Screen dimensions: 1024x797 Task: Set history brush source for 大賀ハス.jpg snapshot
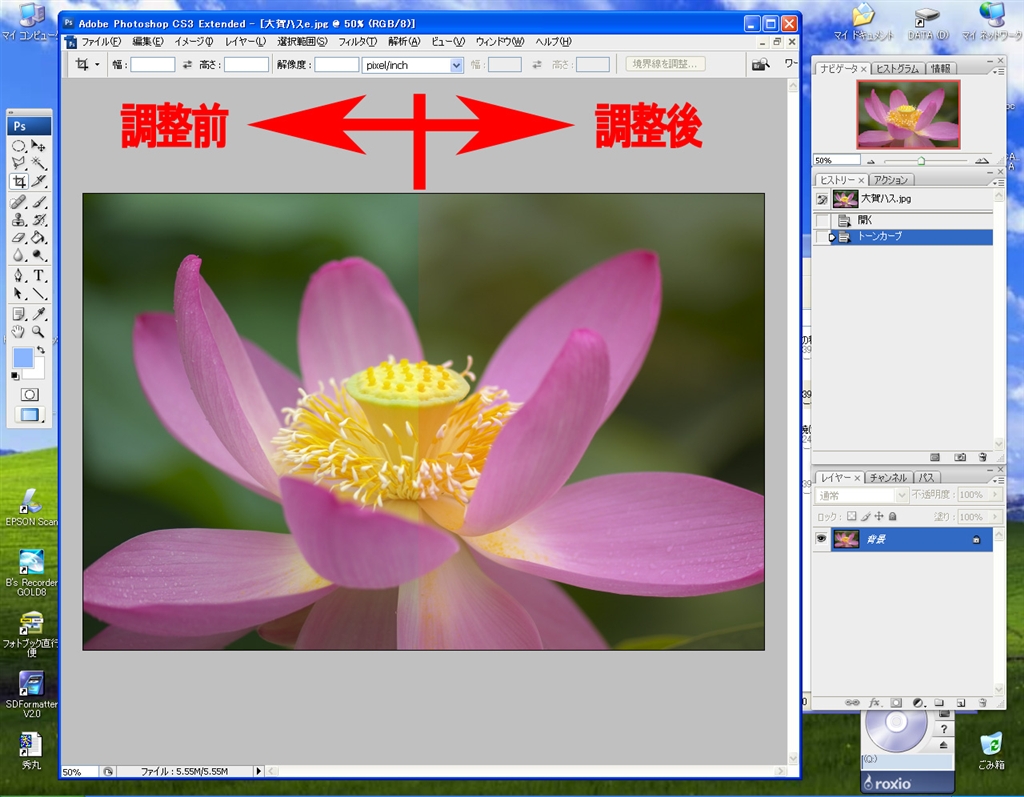822,199
